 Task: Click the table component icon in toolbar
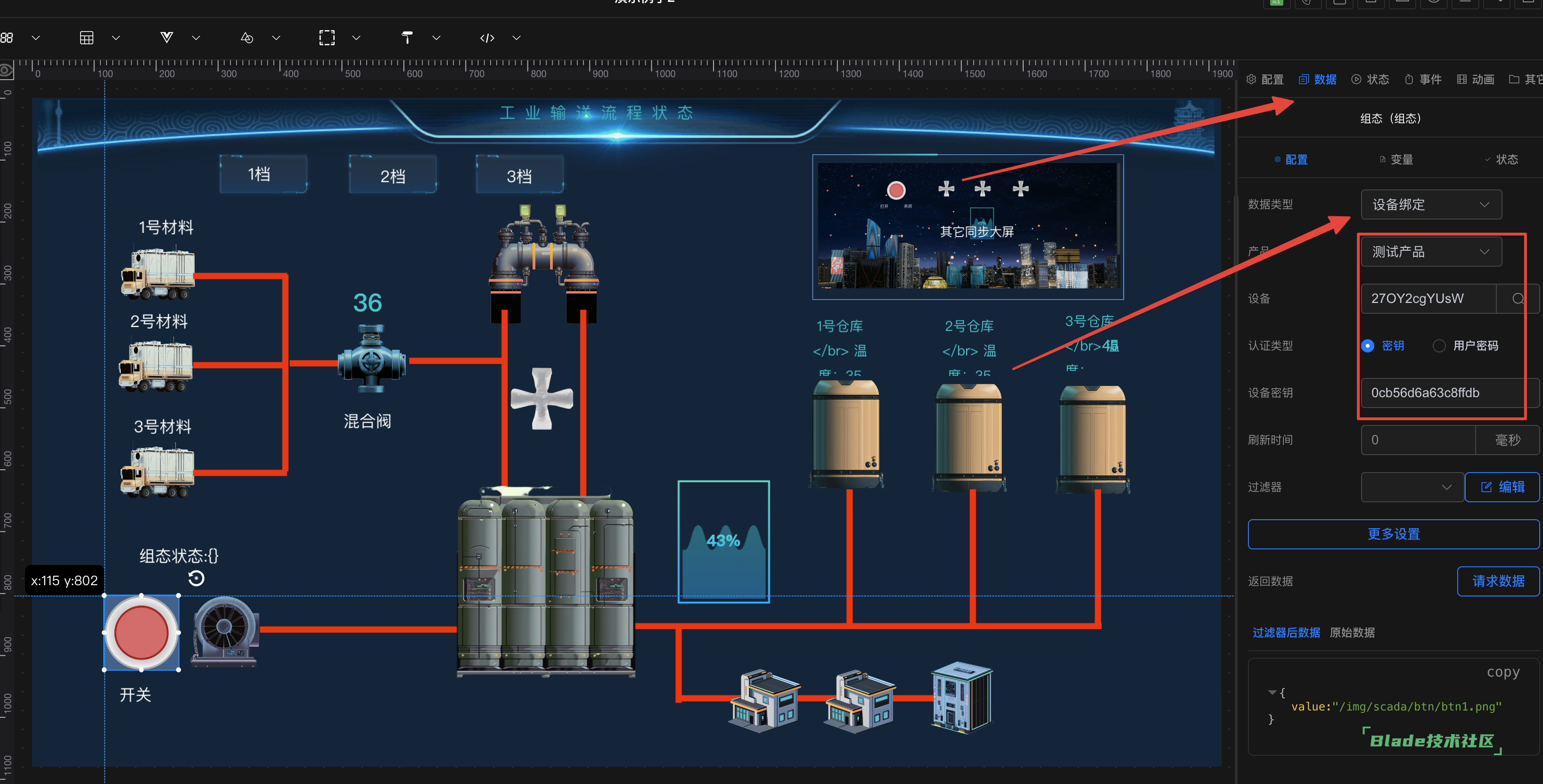click(87, 38)
